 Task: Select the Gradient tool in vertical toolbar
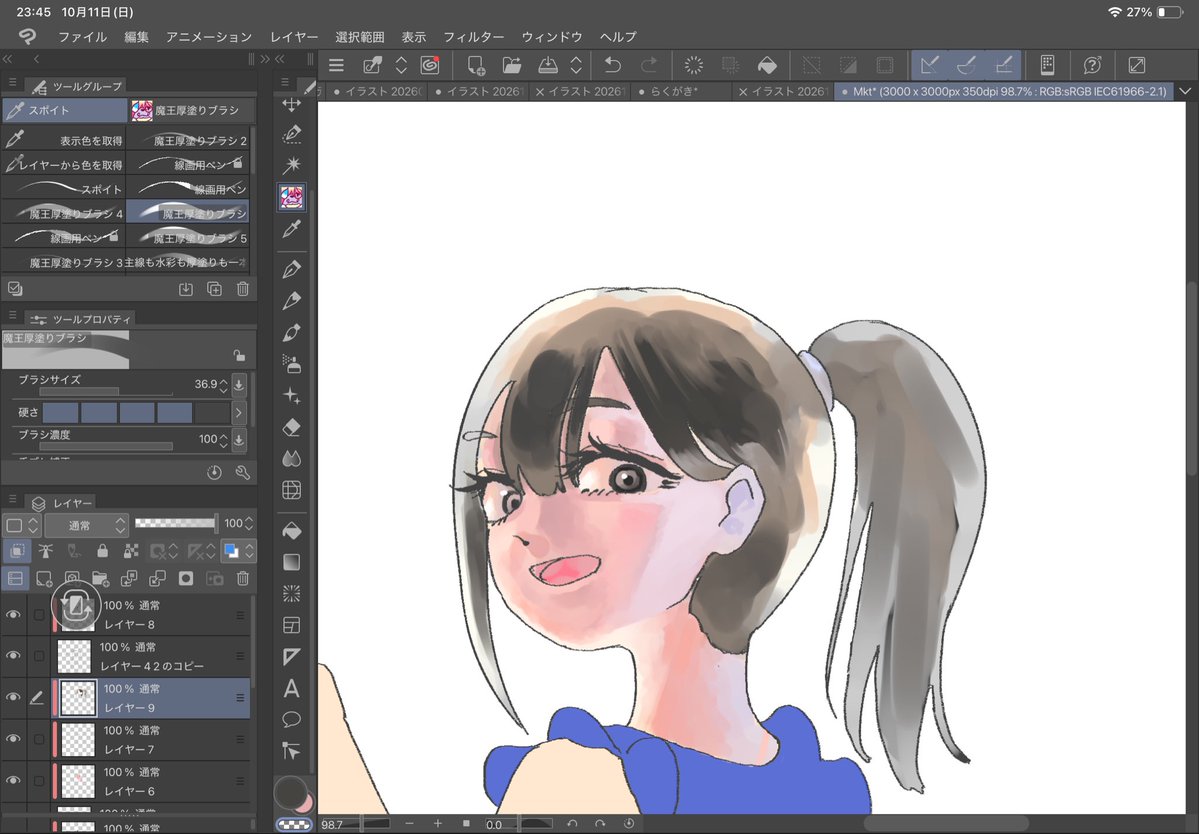291,562
